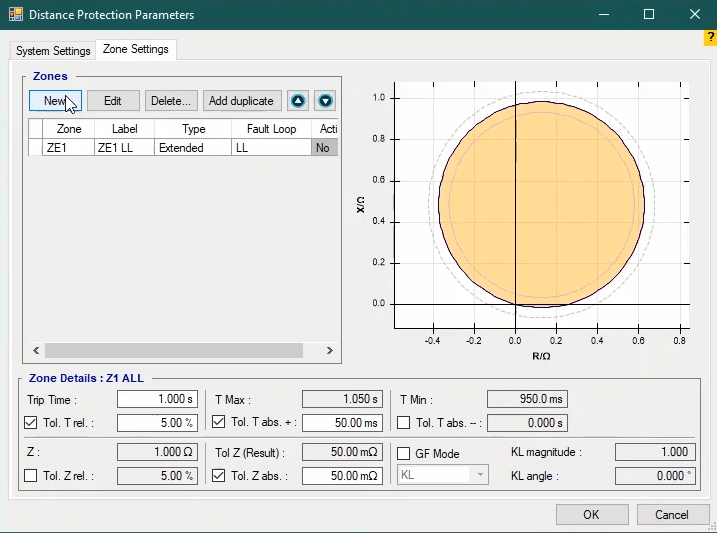The image size is (717, 533).
Task: Click the horizontal scrollbar in zones list
Action: pyautogui.click(x=173, y=351)
